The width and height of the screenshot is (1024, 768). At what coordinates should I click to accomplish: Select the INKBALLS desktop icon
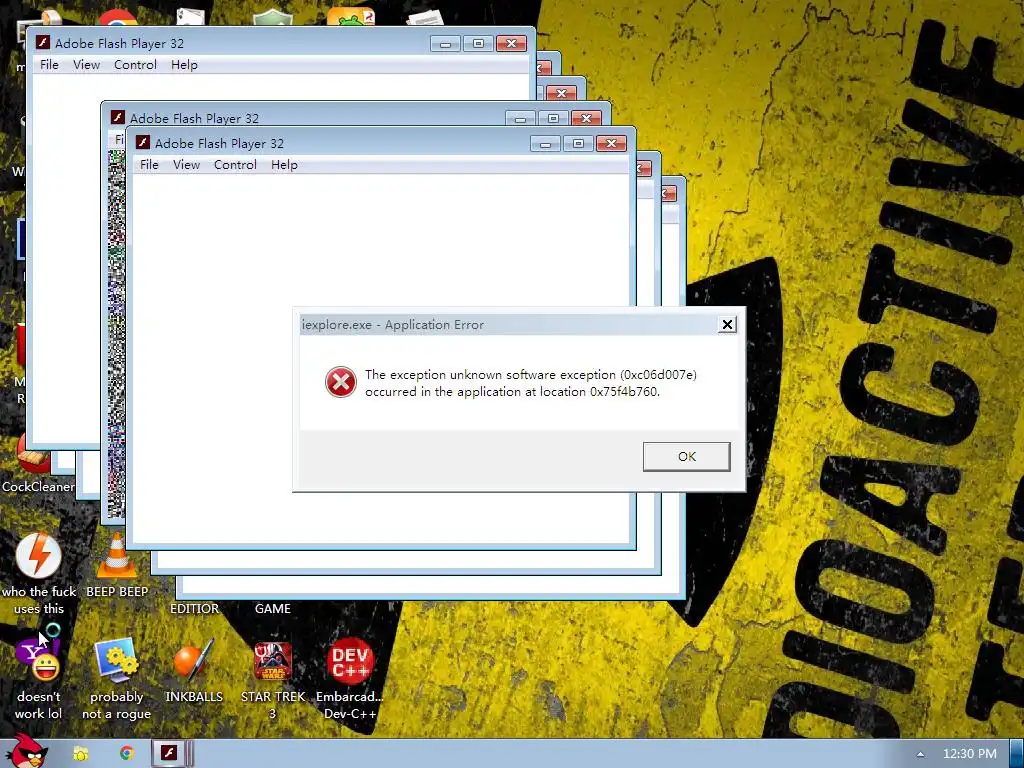click(x=194, y=660)
